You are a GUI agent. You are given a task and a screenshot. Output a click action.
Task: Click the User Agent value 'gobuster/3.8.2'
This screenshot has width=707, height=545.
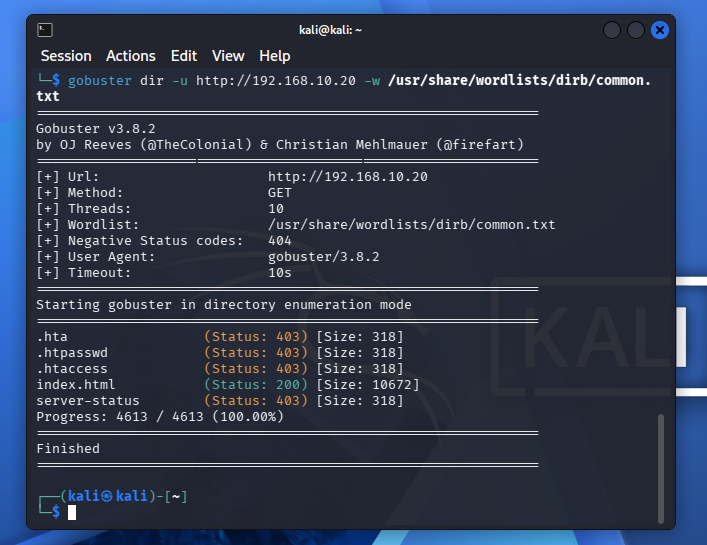(324, 257)
